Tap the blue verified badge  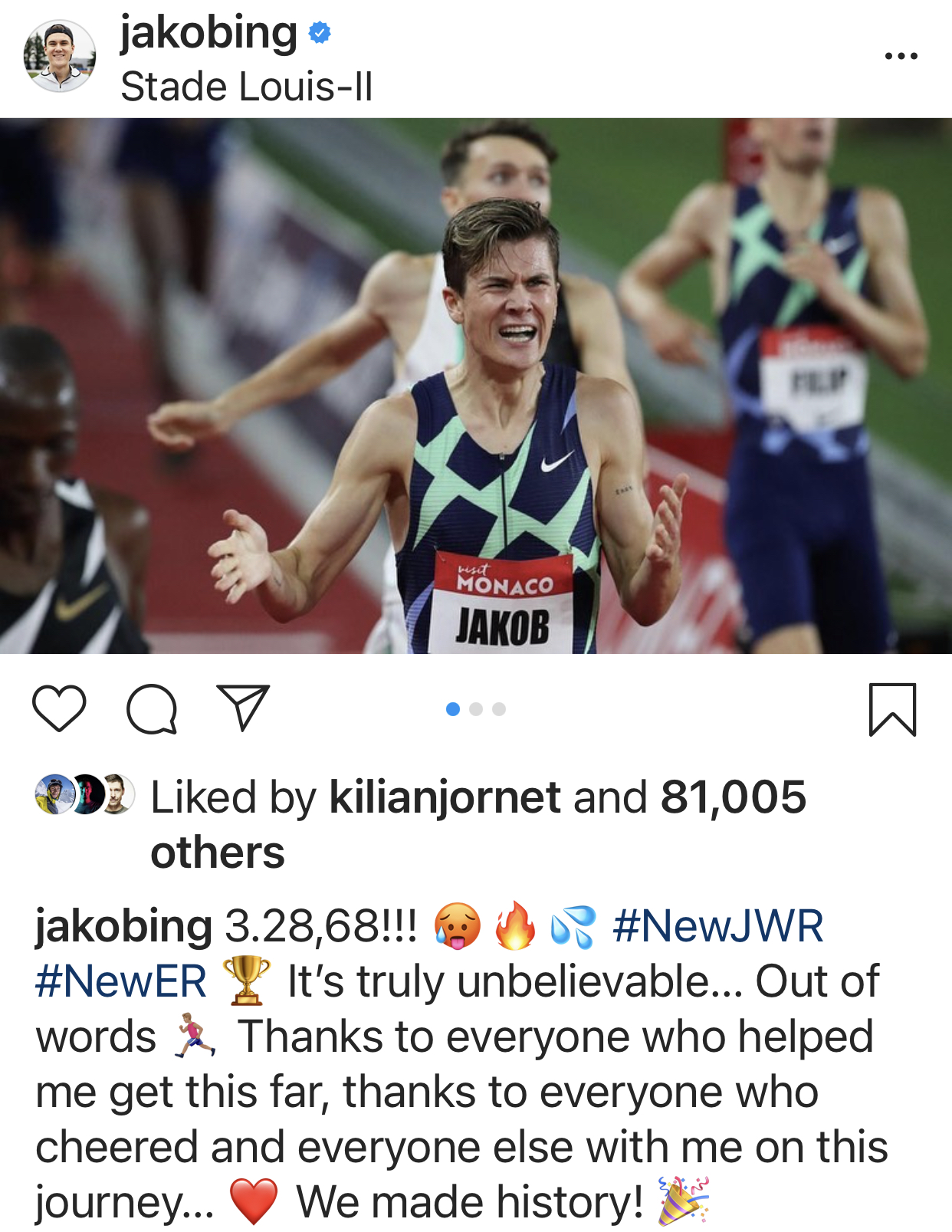coord(320,33)
